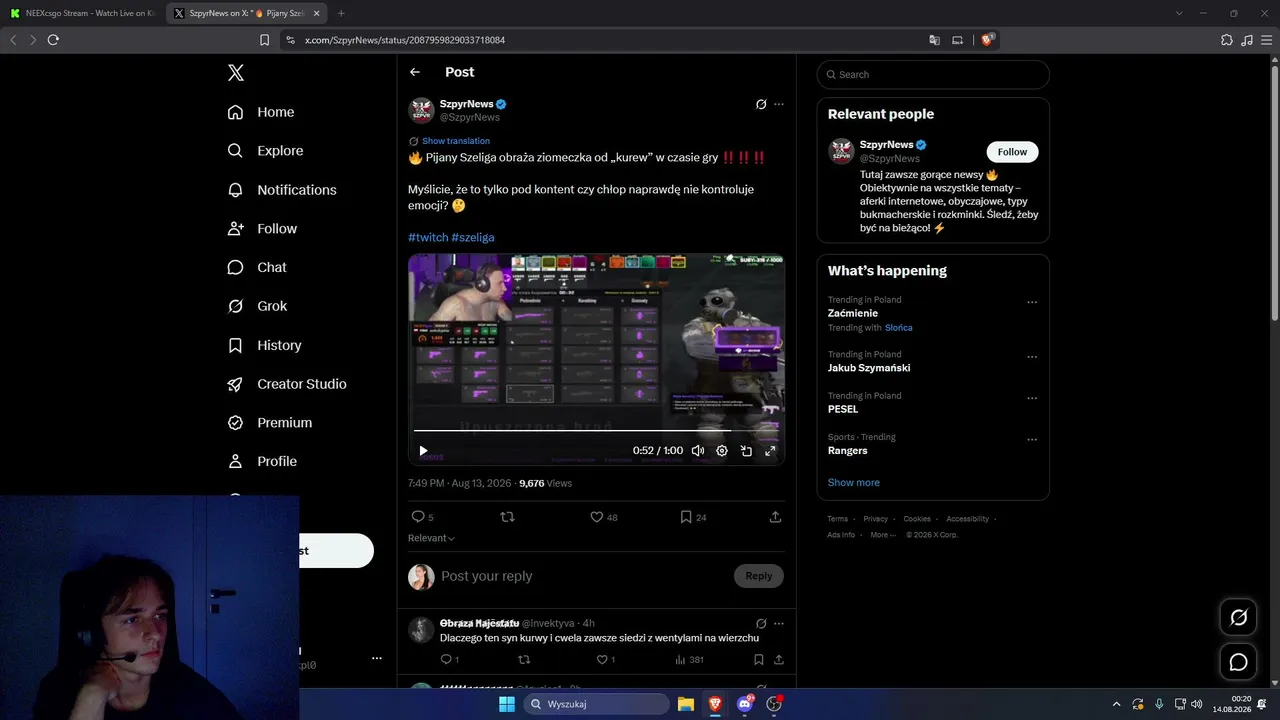Share the invektyva reply
1280x720 pixels.
pyautogui.click(x=779, y=660)
